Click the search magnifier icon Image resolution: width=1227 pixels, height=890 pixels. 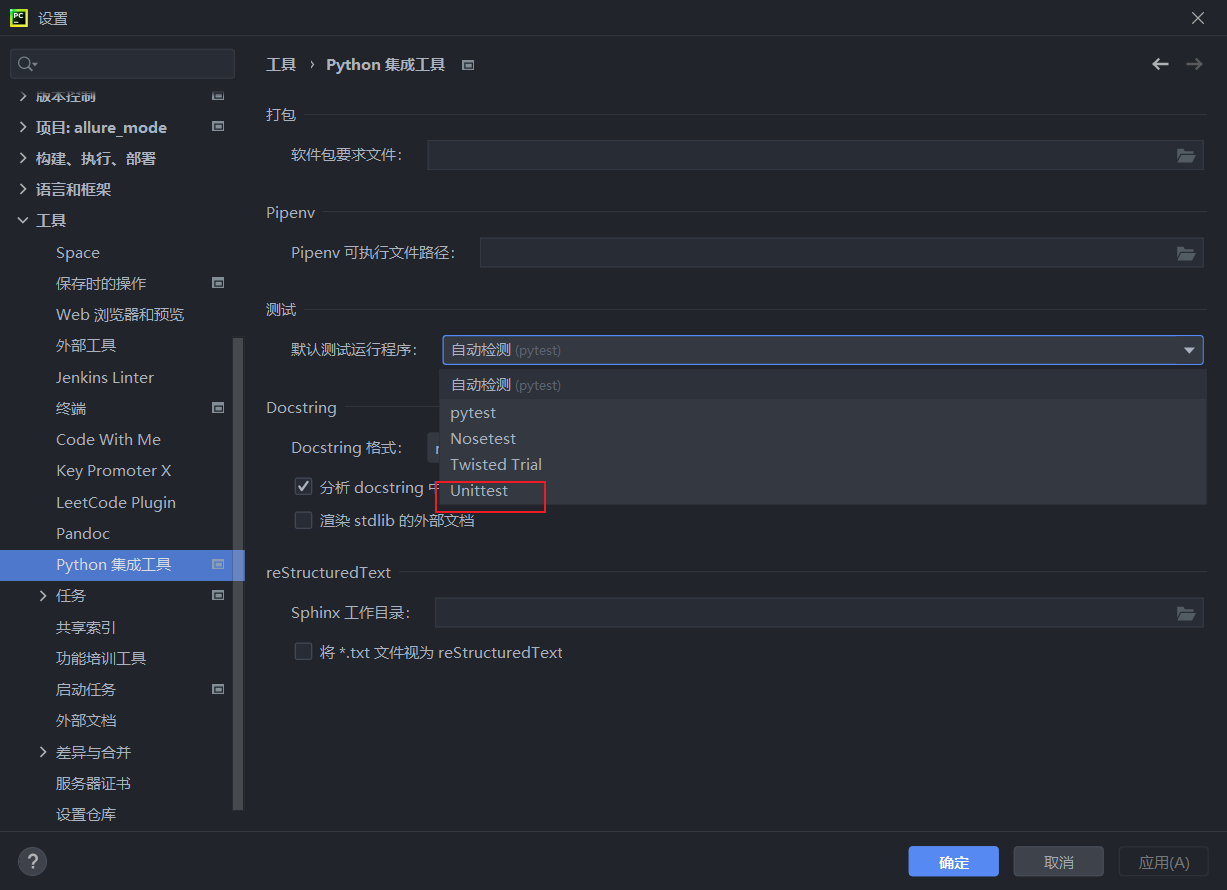pos(27,64)
